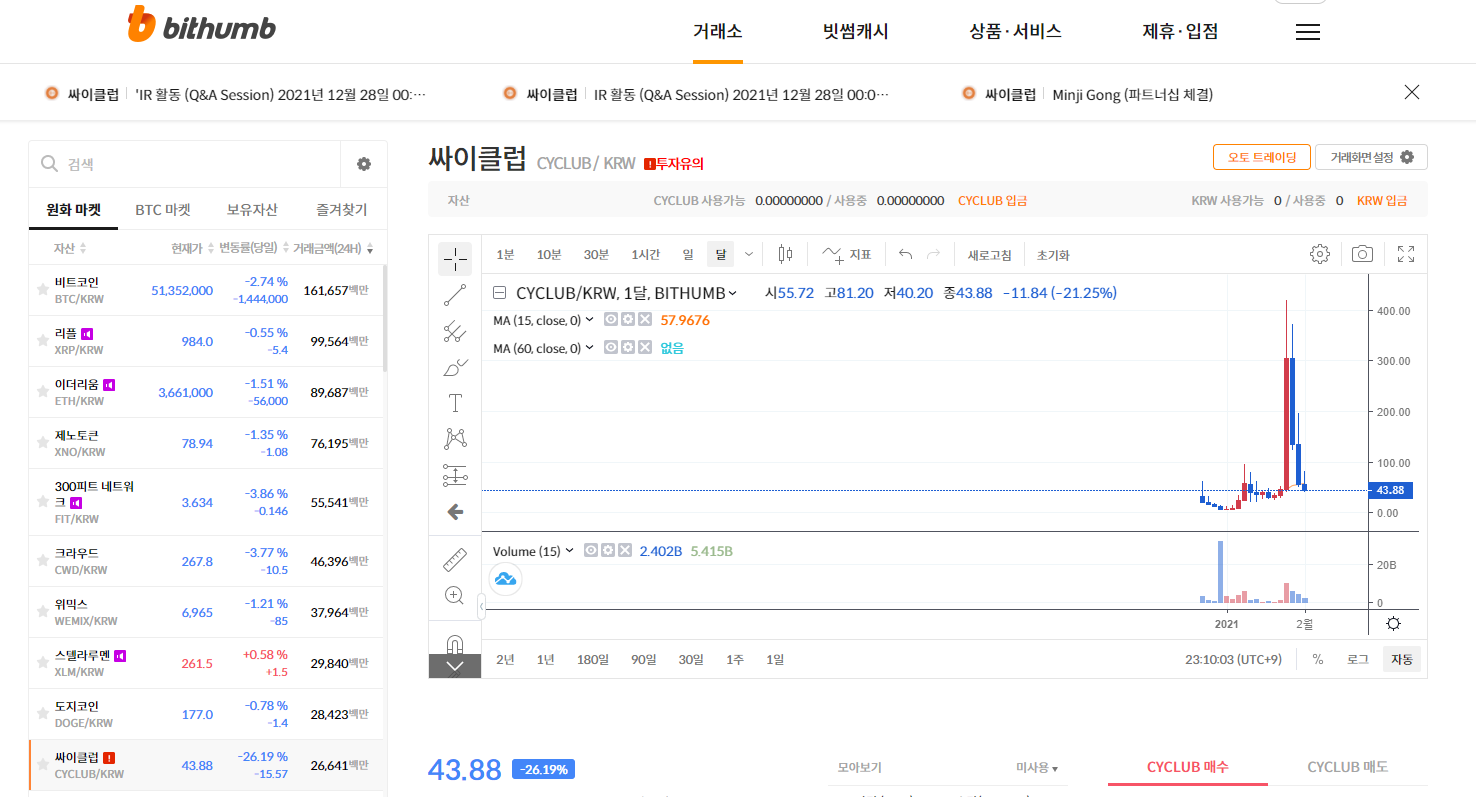The height and width of the screenshot is (797, 1476).
Task: Favorite 이더리움 with its star
Action: pyautogui.click(x=42, y=392)
